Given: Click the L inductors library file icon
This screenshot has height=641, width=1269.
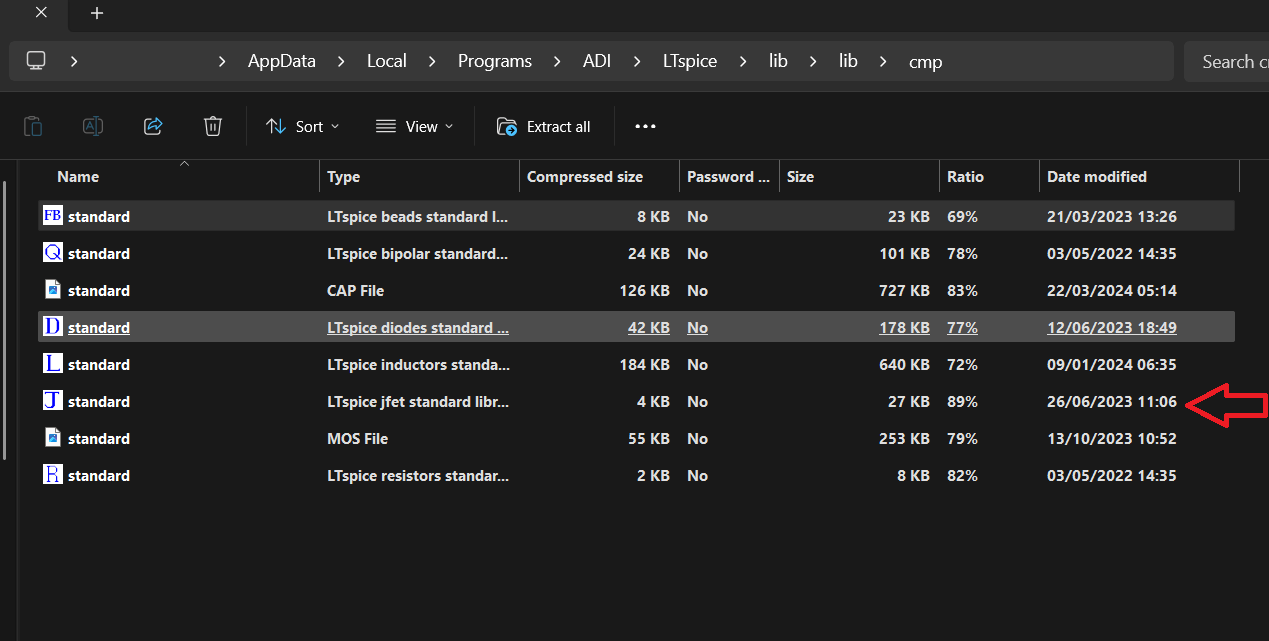Looking at the screenshot, I should [53, 364].
